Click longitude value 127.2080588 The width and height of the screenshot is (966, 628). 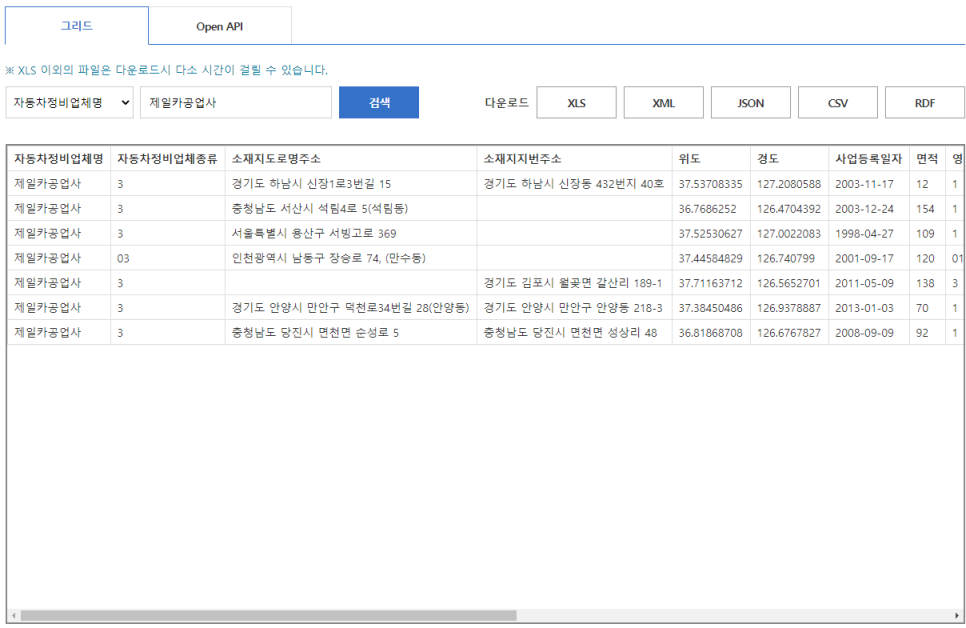(789, 184)
